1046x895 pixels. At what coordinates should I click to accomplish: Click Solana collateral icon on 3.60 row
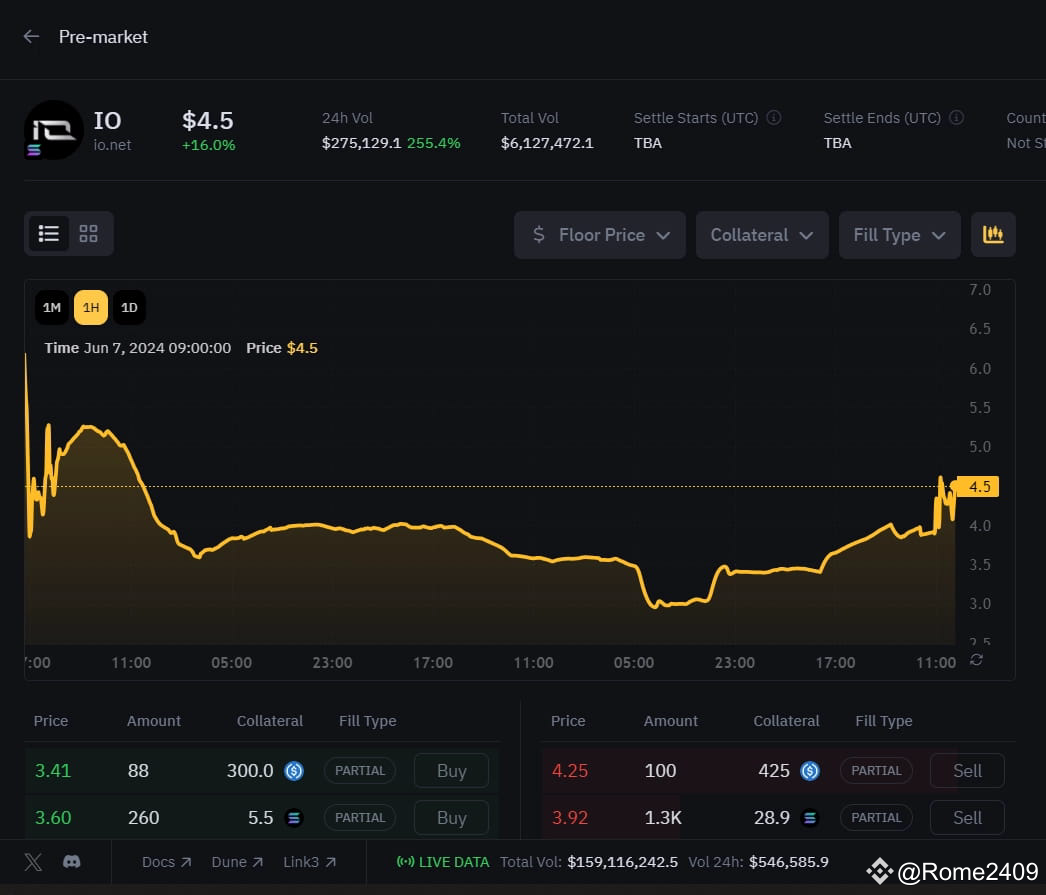[x=294, y=818]
